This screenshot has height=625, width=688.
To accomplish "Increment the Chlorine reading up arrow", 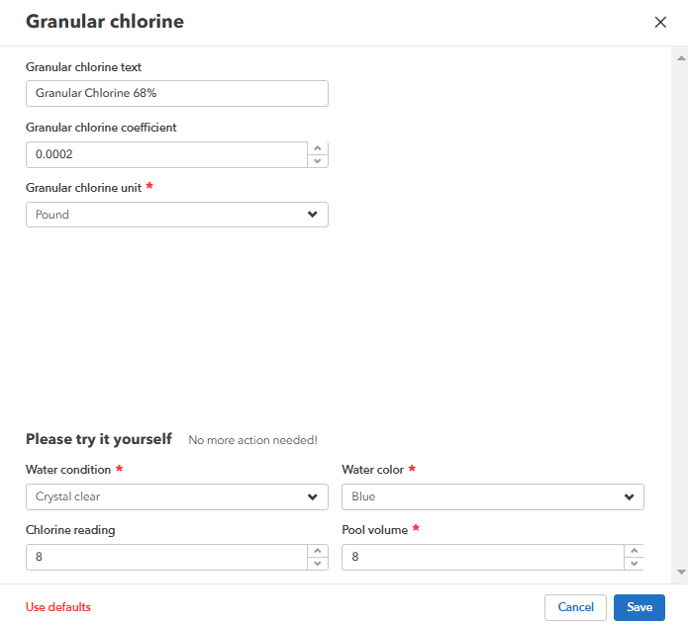I will pos(318,551).
